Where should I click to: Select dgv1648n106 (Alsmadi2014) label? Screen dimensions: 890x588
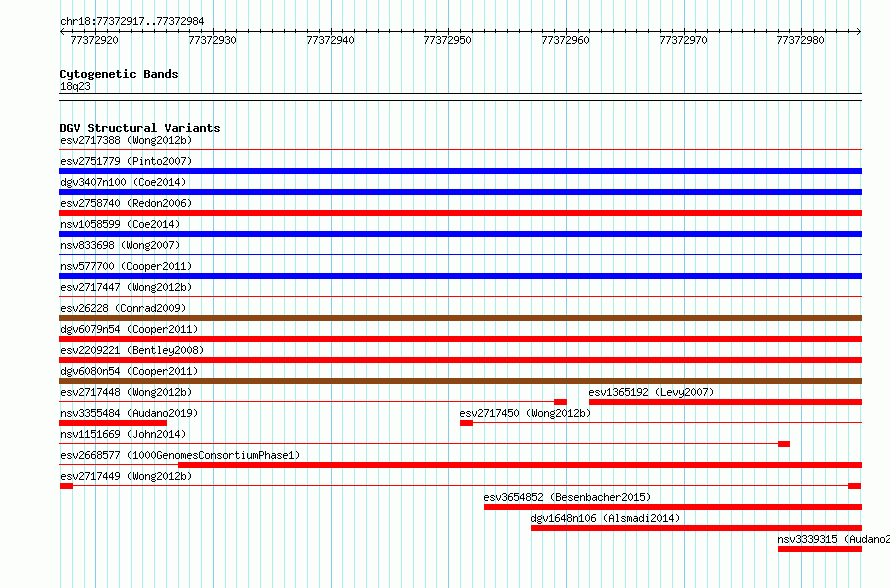[x=605, y=518]
